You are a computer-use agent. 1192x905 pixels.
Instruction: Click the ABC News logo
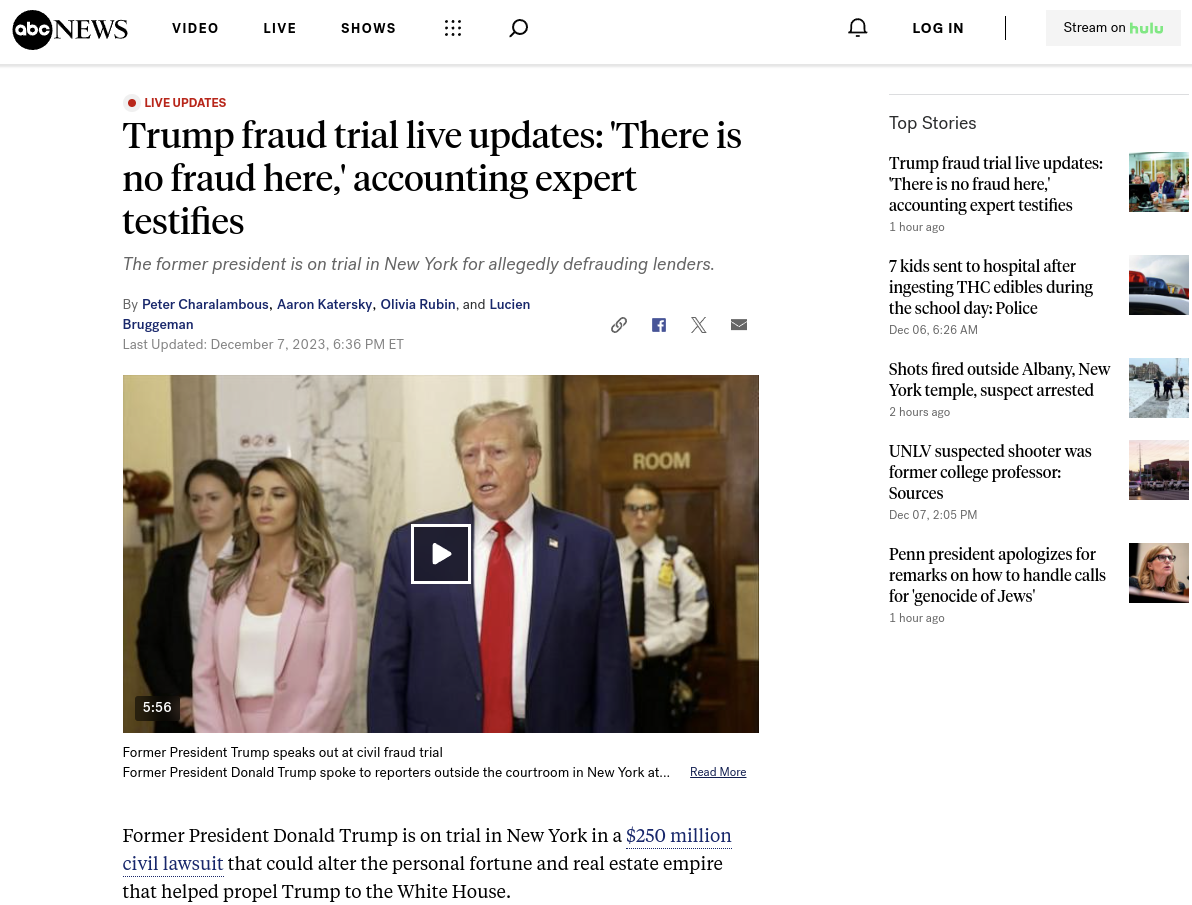pyautogui.click(x=70, y=30)
